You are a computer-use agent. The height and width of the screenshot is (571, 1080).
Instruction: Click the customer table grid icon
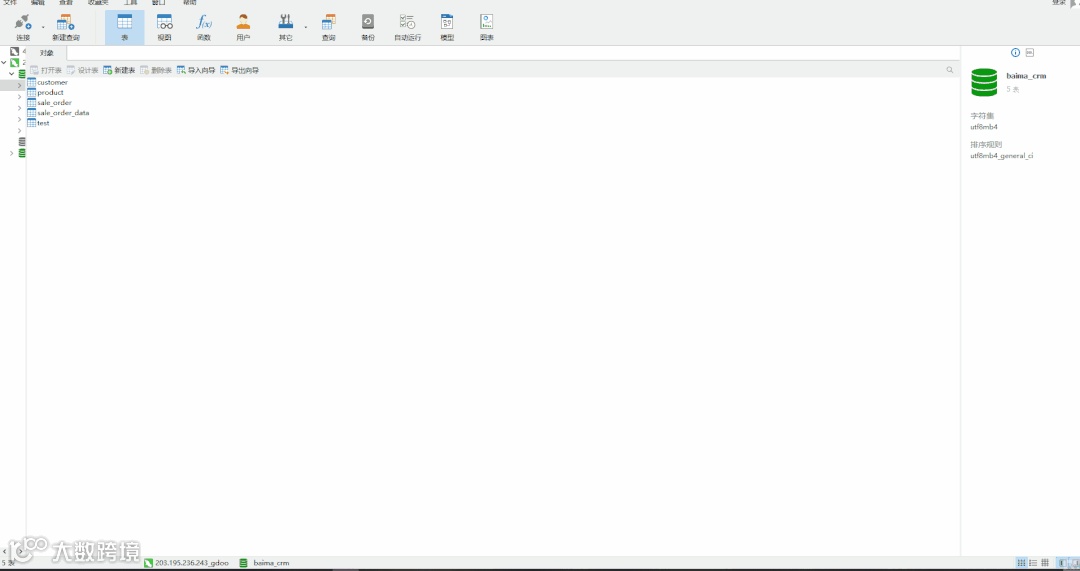[x=32, y=82]
